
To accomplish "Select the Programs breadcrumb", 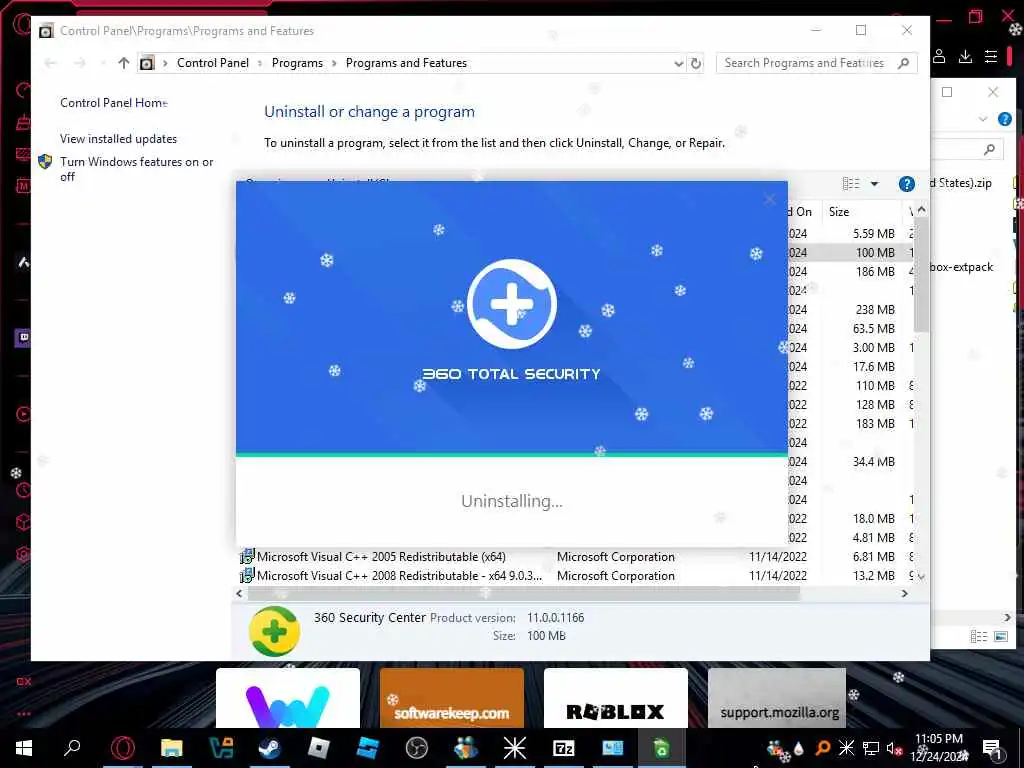I will coord(297,63).
